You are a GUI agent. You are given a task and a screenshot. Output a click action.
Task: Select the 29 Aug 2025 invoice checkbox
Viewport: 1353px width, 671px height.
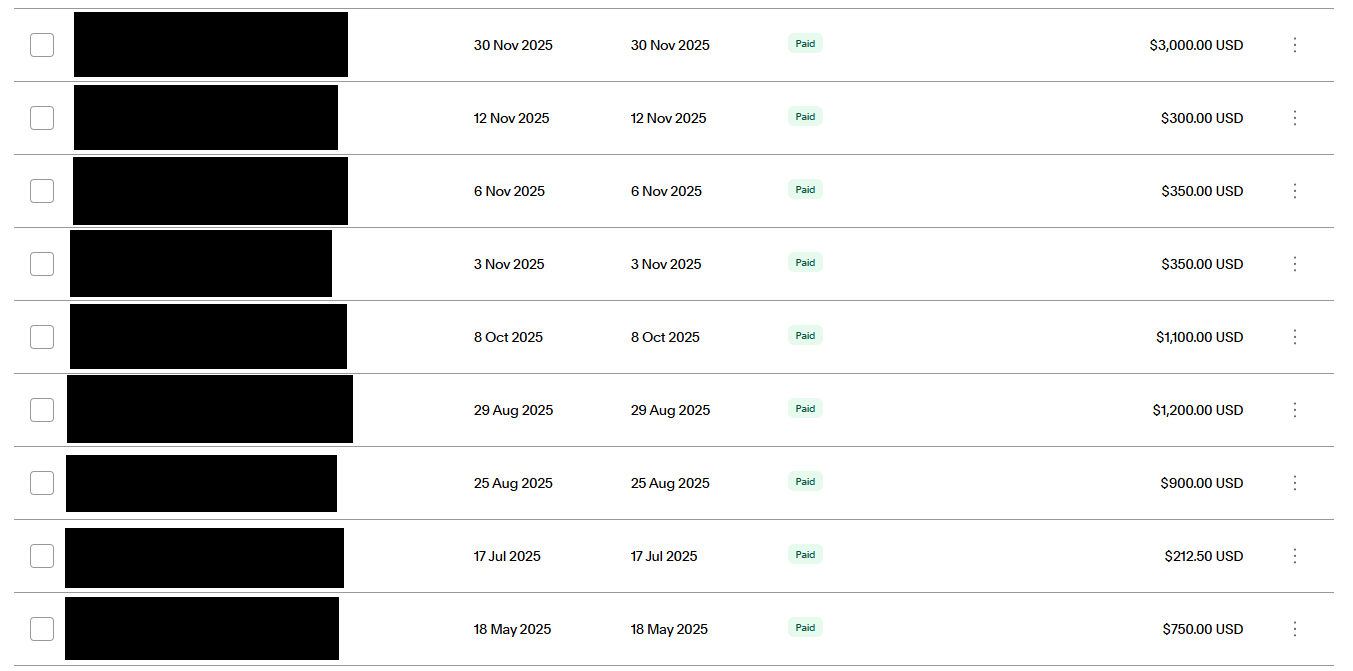(42, 410)
